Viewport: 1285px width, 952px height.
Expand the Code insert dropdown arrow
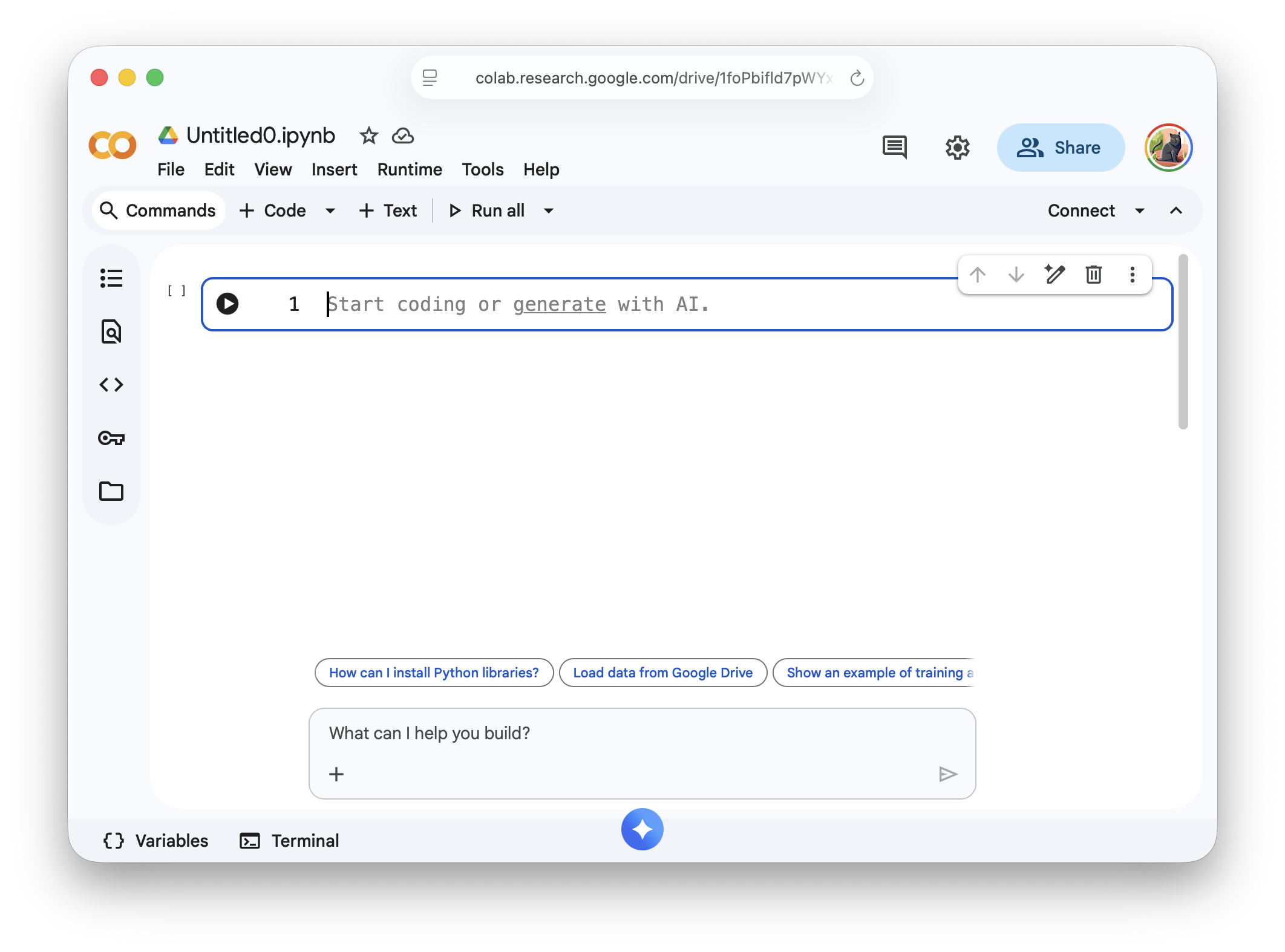(x=330, y=210)
